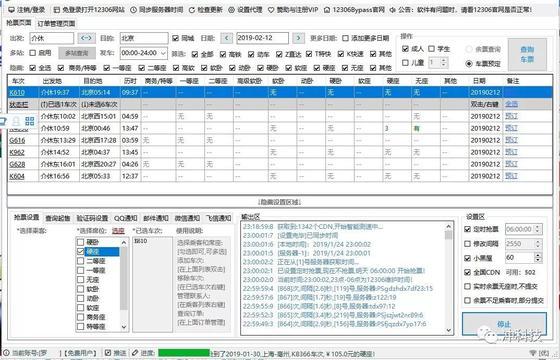Click the output log vertical scrollbar
This screenshot has height=360, width=560.
click(x=449, y=278)
